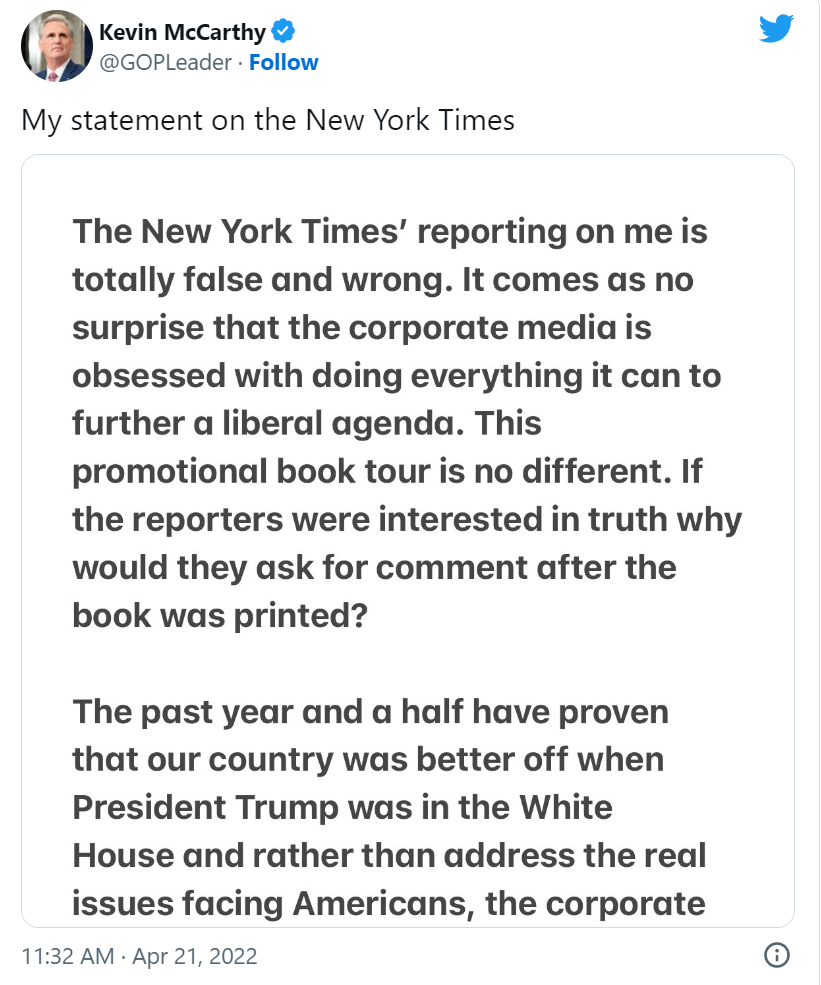Open the Twitter bird logo link
This screenshot has height=985, width=821.
[x=776, y=28]
